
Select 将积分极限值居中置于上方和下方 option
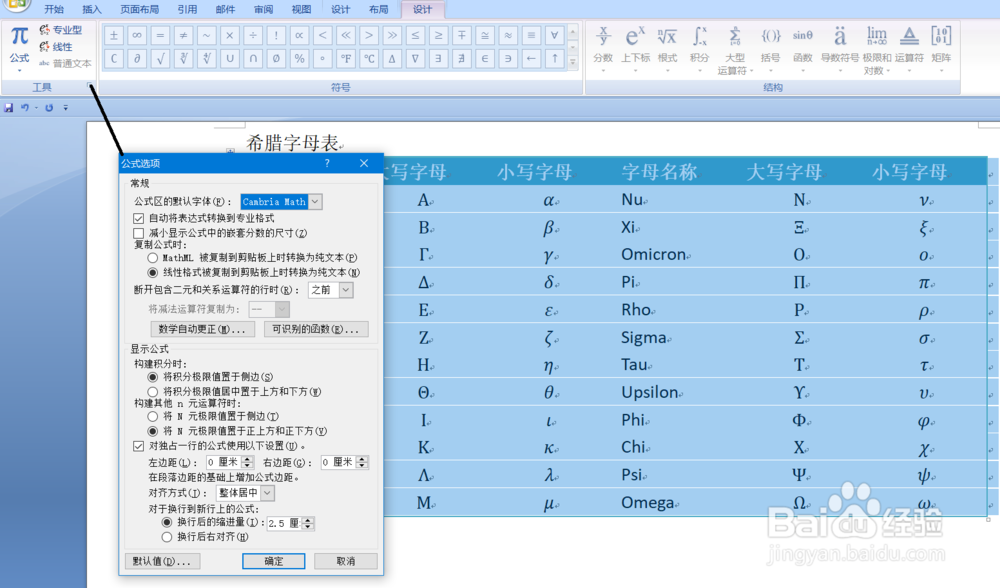click(x=152, y=392)
